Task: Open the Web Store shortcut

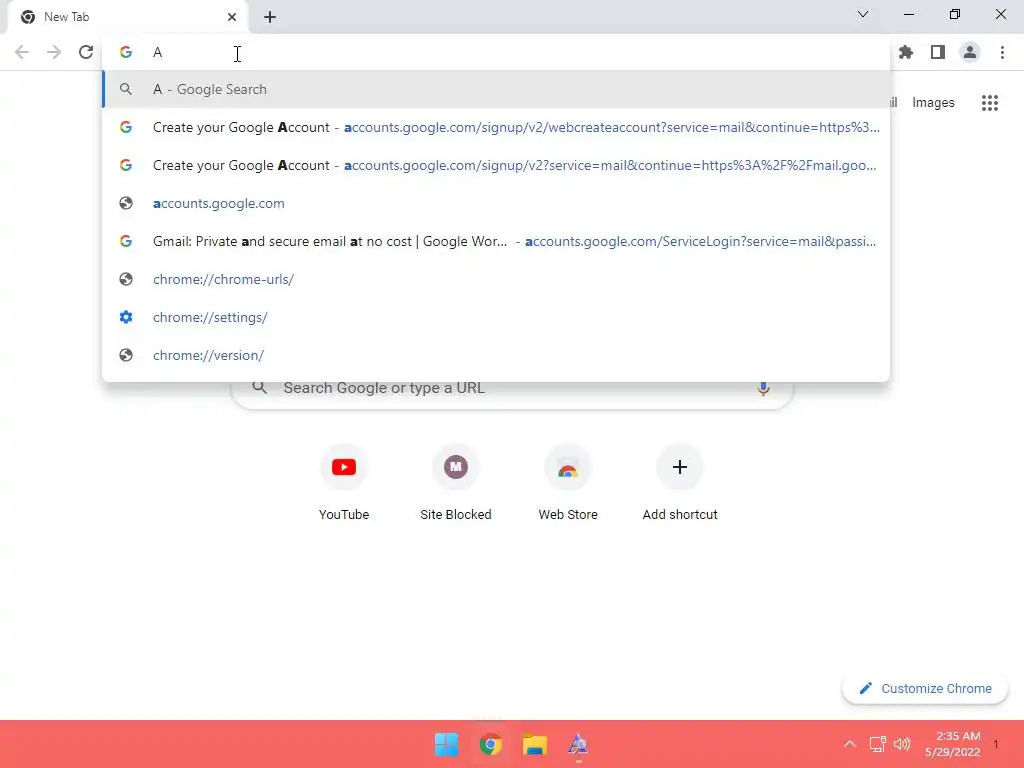Action: [568, 483]
